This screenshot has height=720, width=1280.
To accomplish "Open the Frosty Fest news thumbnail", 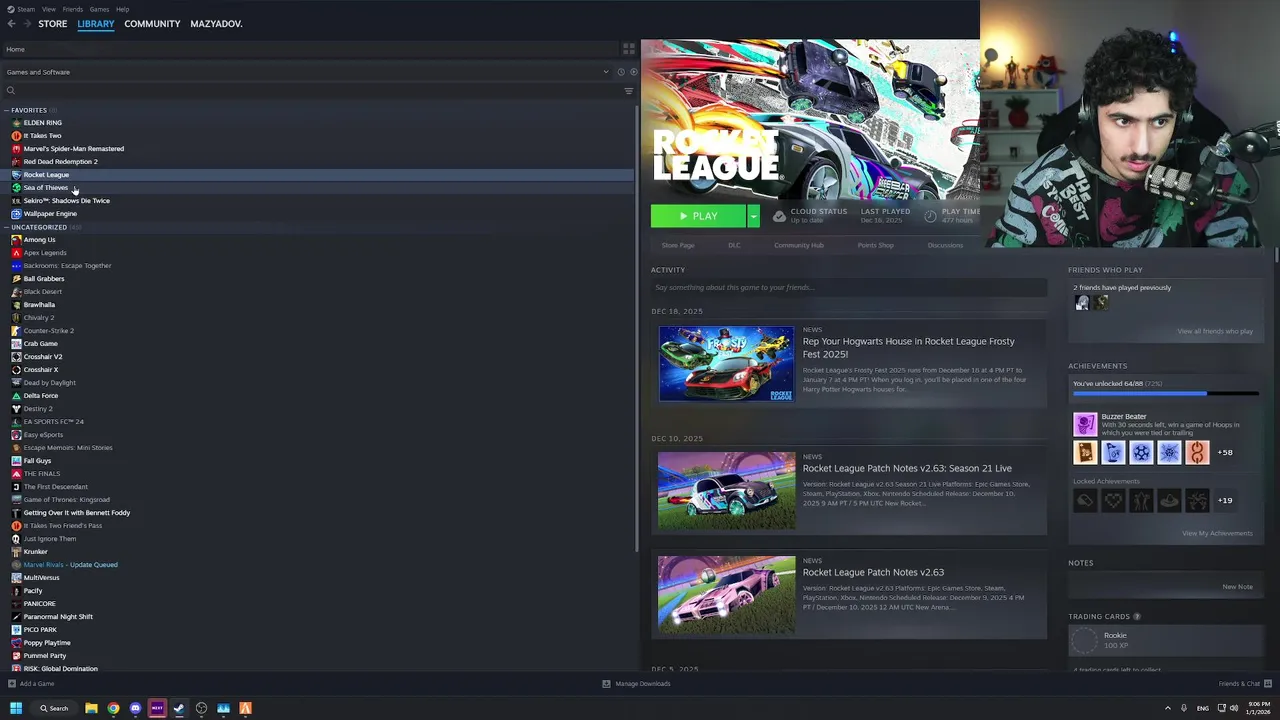I will pyautogui.click(x=726, y=363).
